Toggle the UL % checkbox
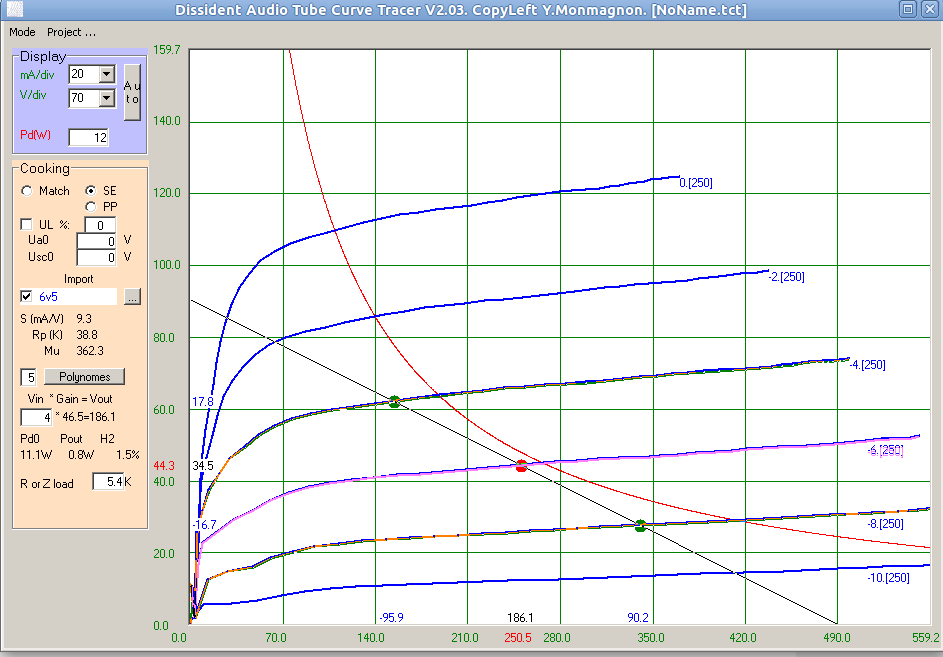 pos(26,224)
